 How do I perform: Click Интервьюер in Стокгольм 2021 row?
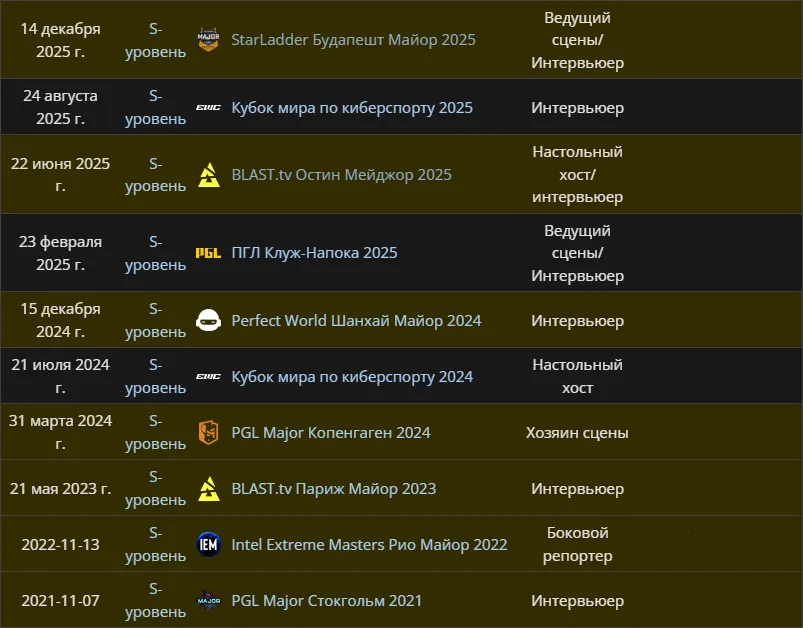pyautogui.click(x=577, y=600)
